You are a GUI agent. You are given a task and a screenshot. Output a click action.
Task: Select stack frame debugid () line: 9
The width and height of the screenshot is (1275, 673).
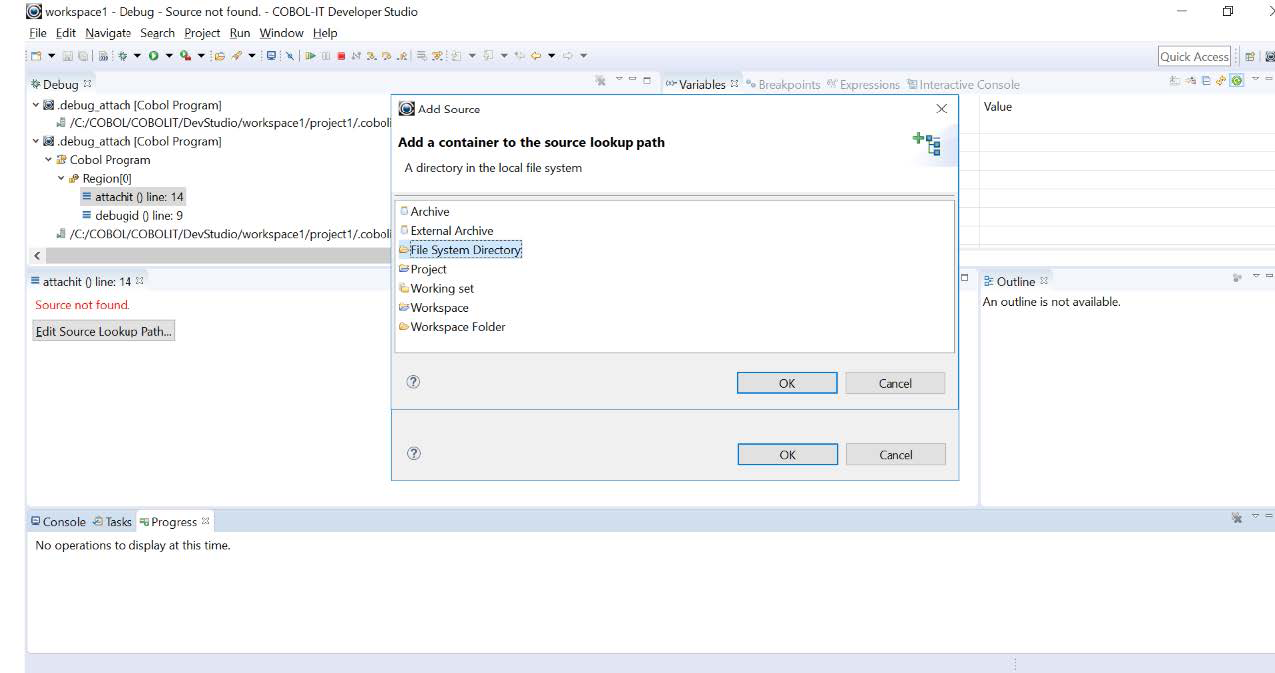click(x=131, y=215)
